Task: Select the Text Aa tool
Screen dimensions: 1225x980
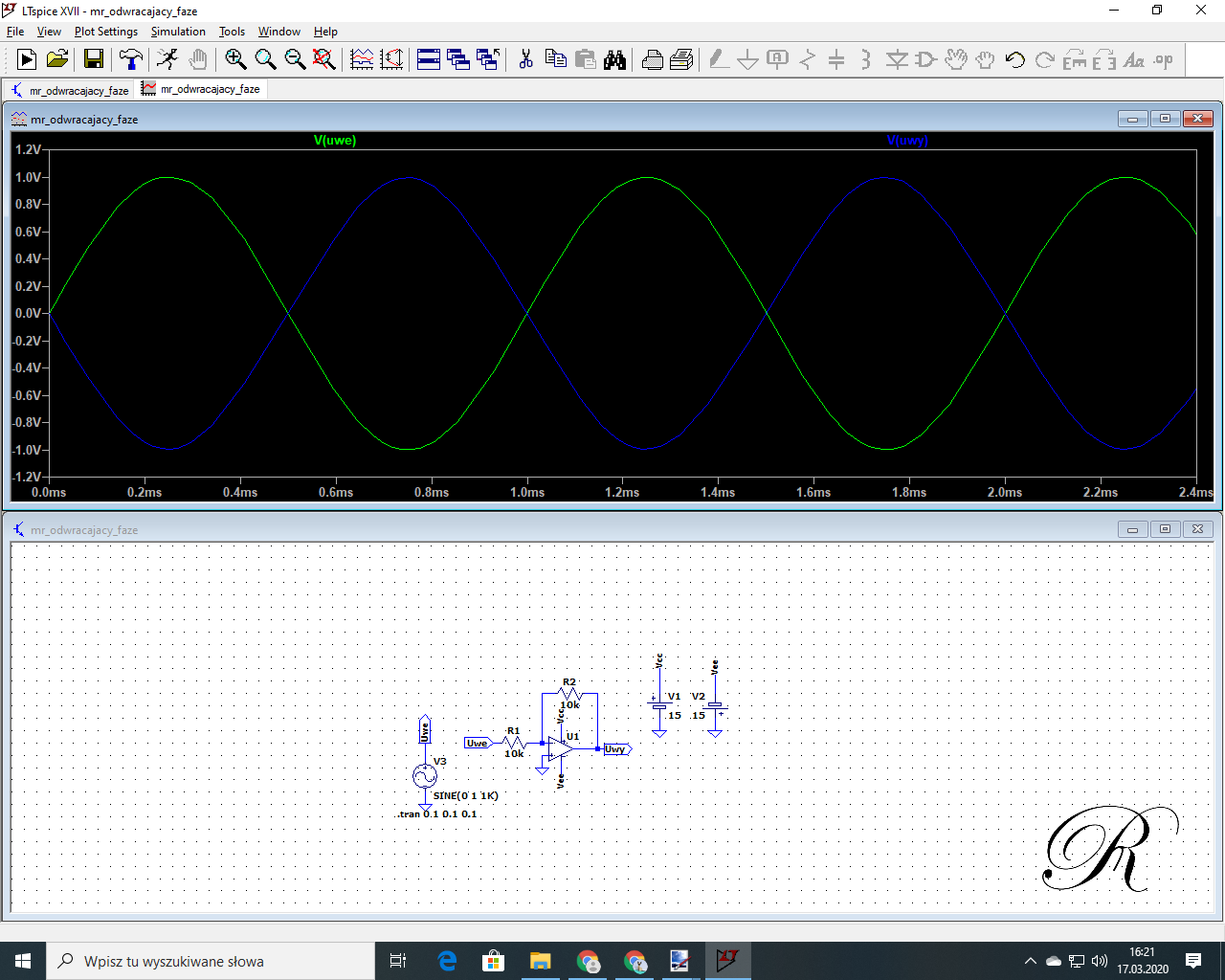Action: [x=1134, y=59]
